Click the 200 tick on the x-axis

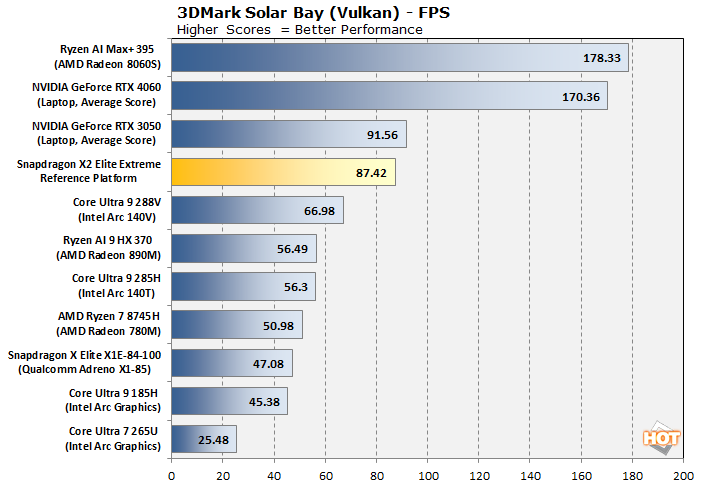tap(684, 476)
